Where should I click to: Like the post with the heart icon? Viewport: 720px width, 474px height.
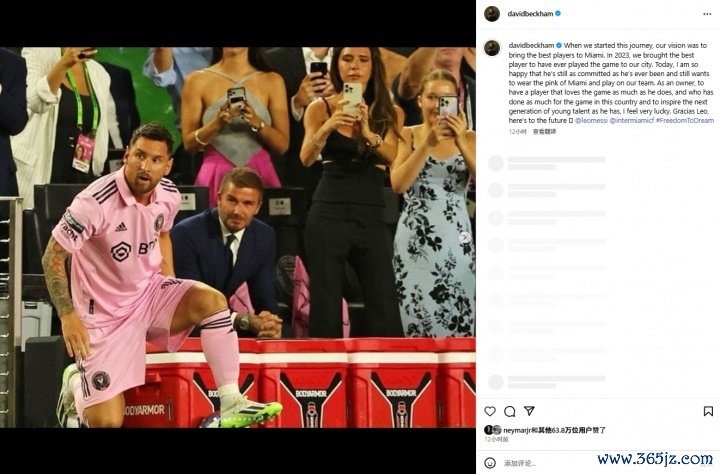(x=490, y=411)
